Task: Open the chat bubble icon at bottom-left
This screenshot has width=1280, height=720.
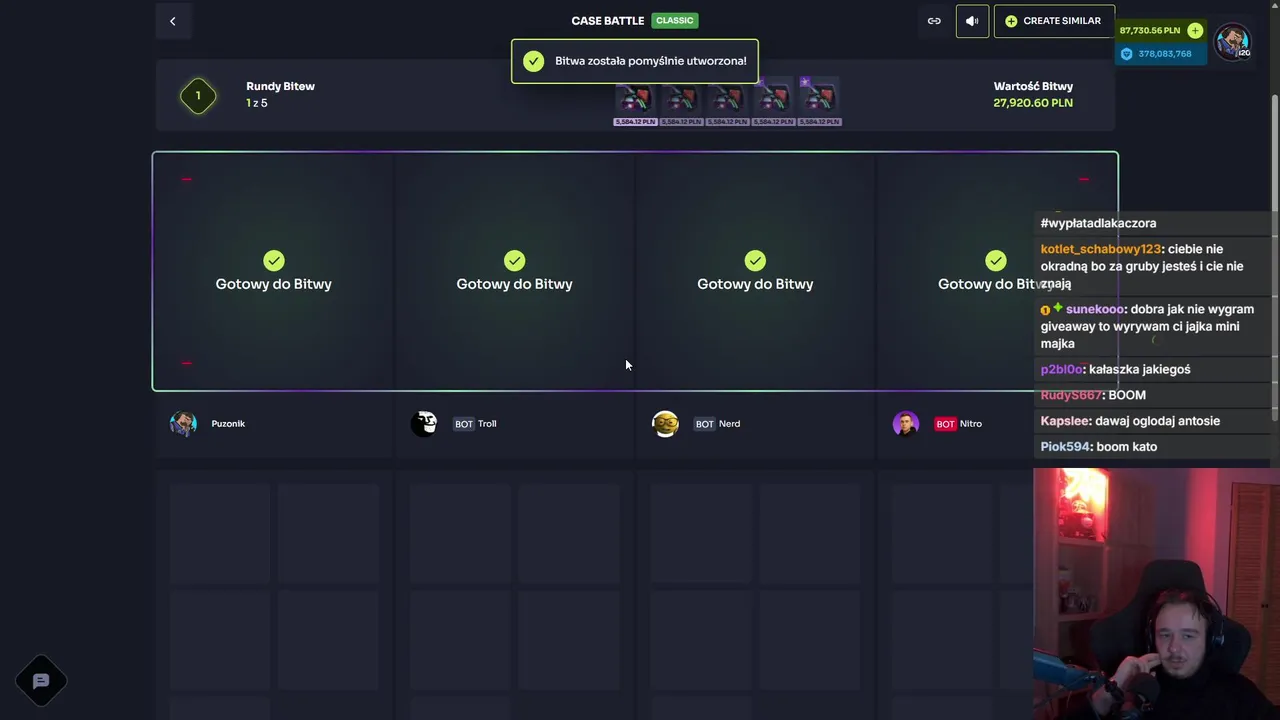Action: tap(41, 681)
